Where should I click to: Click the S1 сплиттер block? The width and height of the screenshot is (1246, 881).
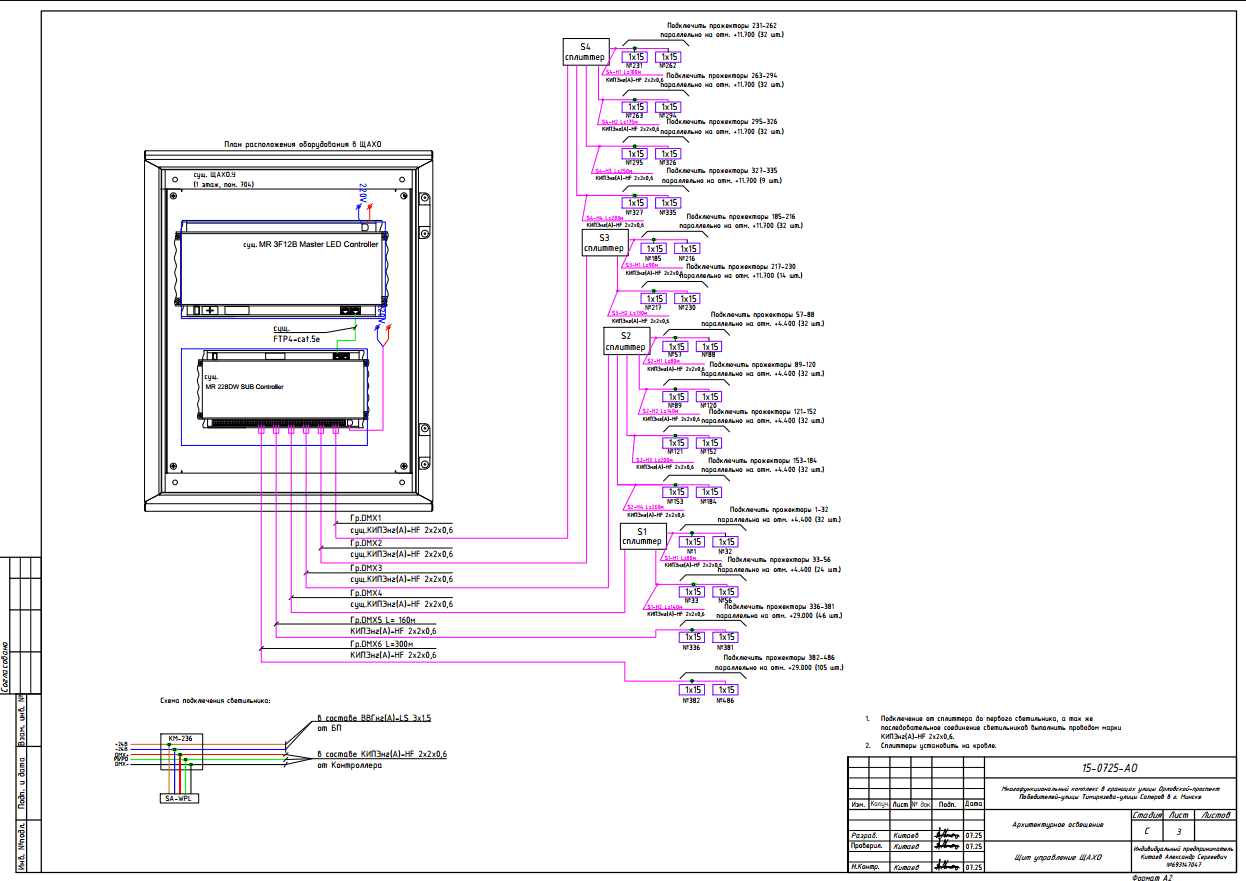point(643,537)
